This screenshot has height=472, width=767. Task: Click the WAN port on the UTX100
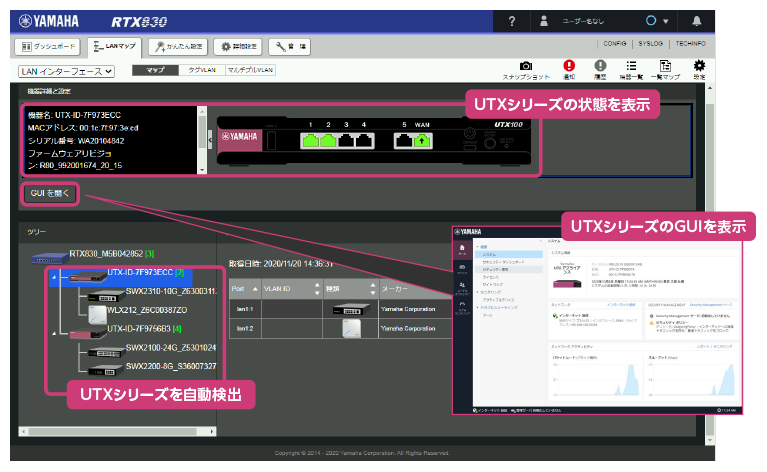(422, 141)
